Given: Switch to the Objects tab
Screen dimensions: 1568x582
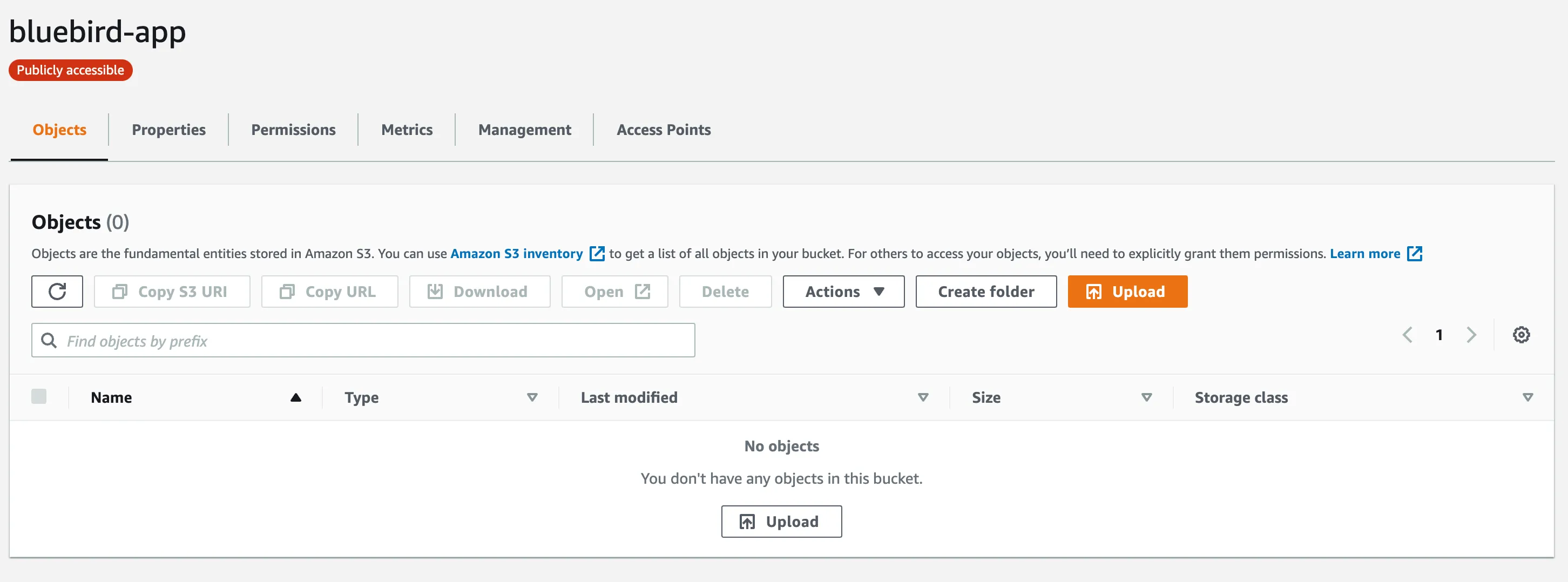Looking at the screenshot, I should tap(59, 130).
